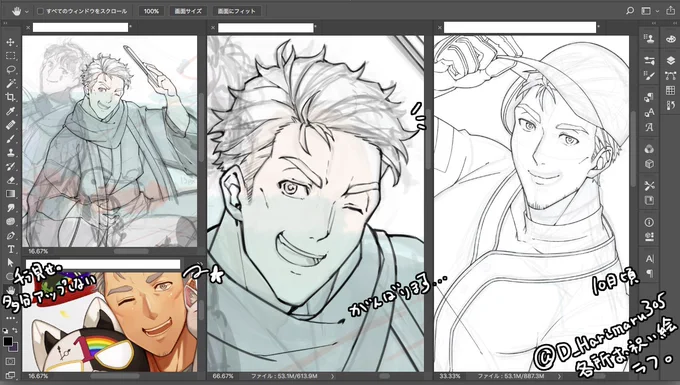This screenshot has width=680, height=385.
Task: Select the Eraser tool
Action: [10, 180]
